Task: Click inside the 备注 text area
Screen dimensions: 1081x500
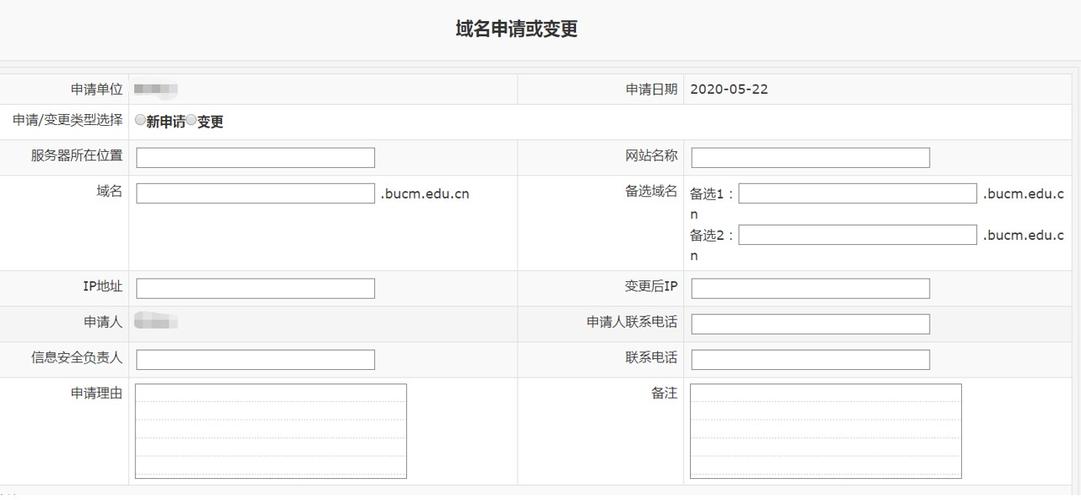Action: 826,431
